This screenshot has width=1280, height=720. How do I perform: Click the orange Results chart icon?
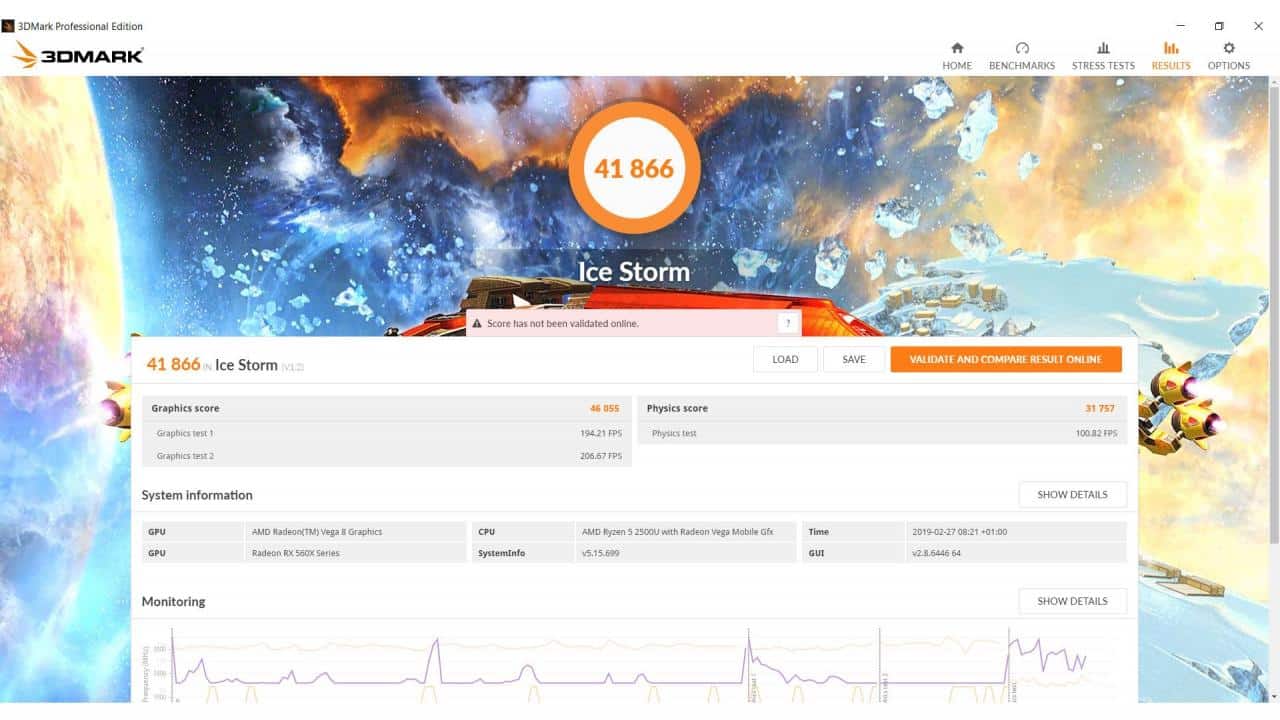[1170, 48]
